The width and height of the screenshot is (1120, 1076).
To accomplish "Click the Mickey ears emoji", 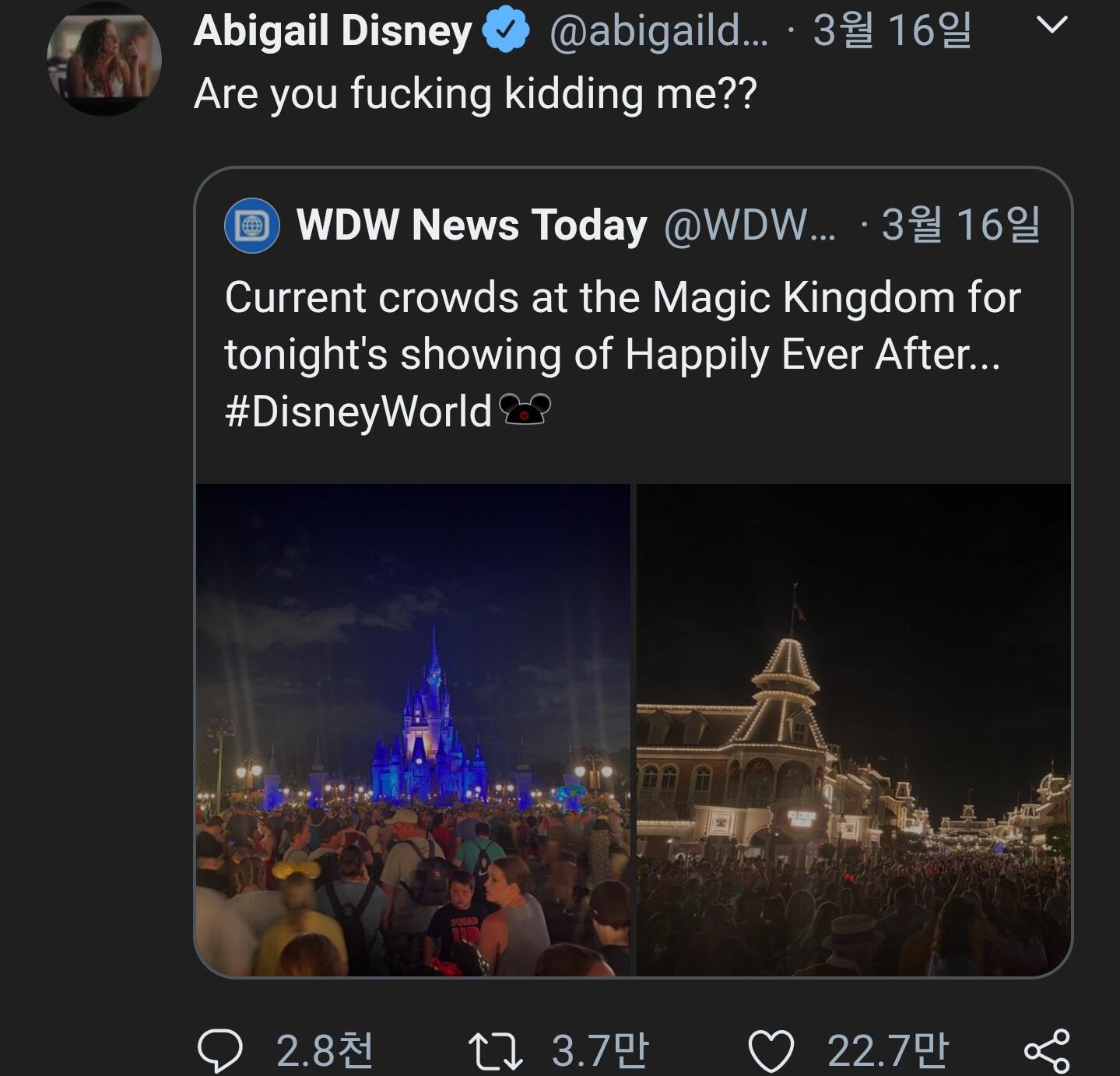I will coord(523,410).
